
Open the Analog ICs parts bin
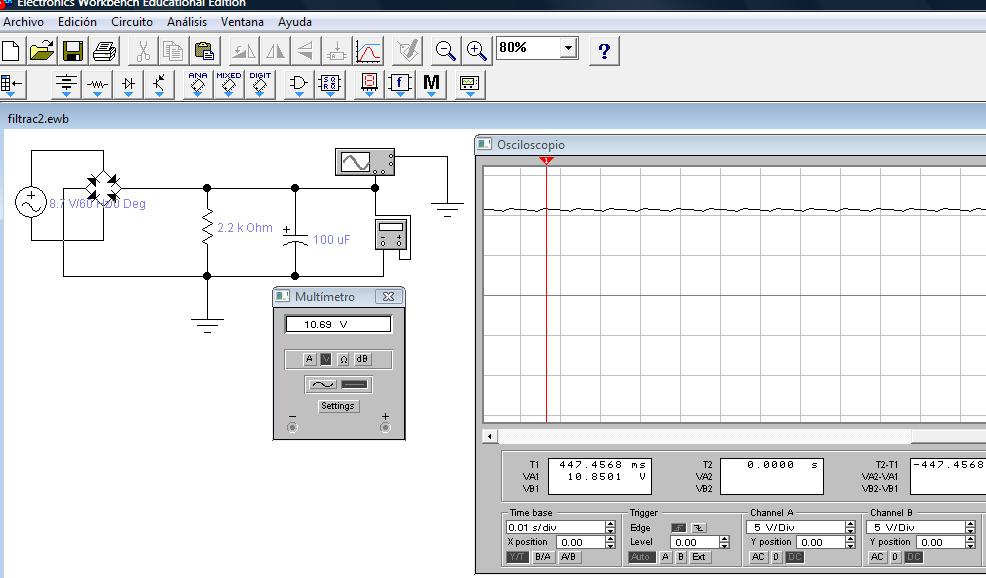[197, 85]
